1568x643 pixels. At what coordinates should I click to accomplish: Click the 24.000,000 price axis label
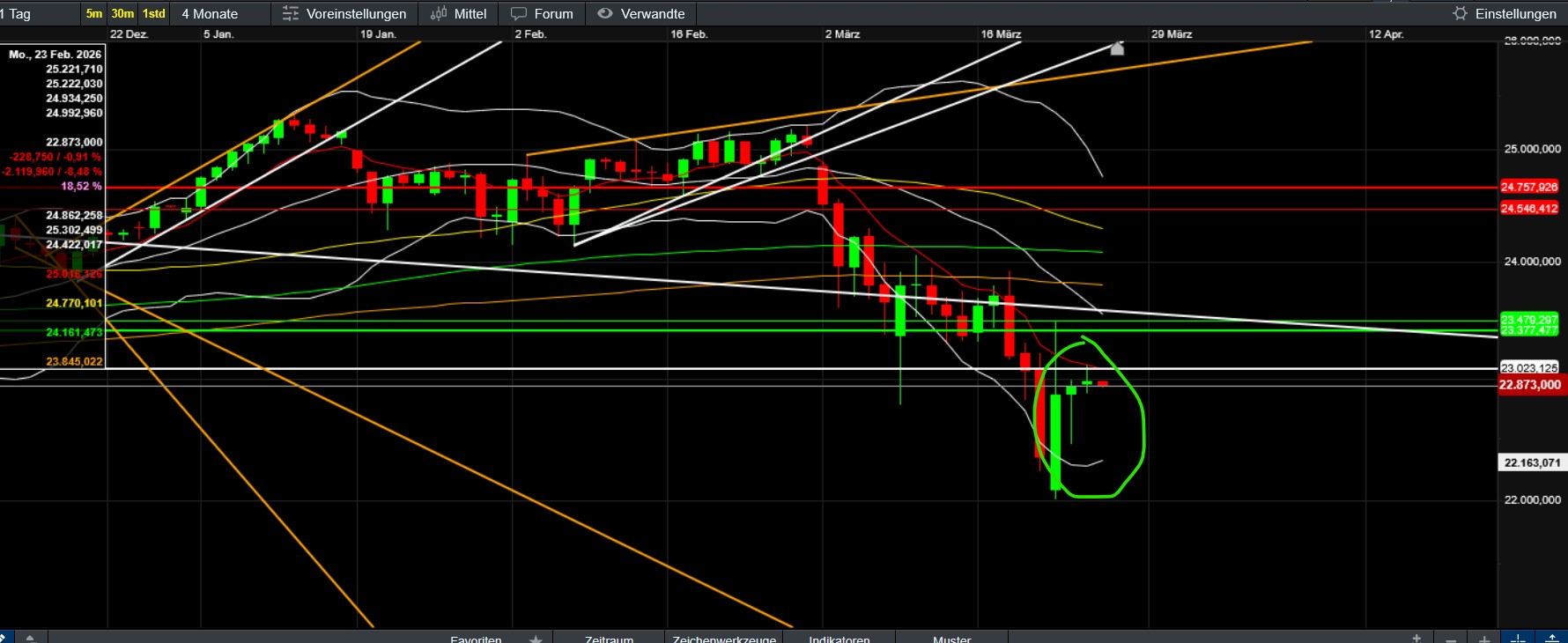tap(1532, 262)
